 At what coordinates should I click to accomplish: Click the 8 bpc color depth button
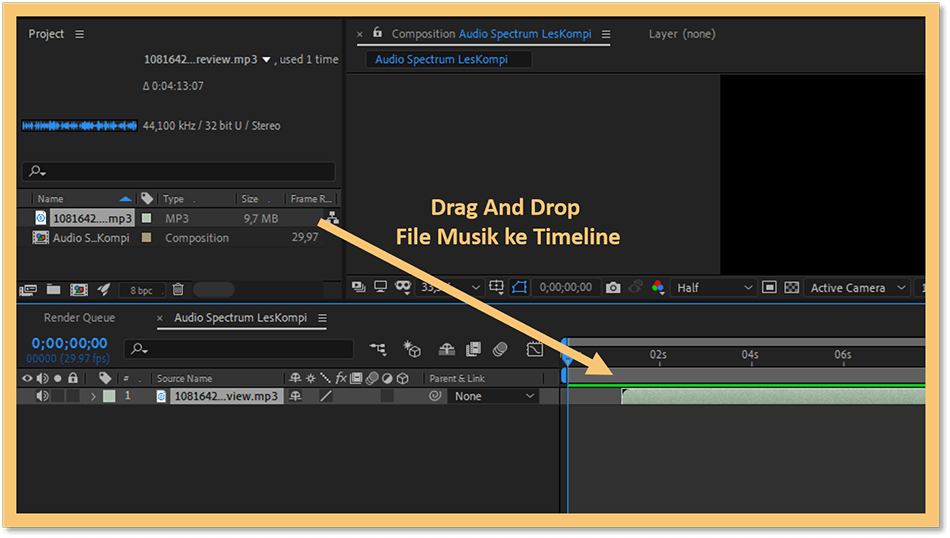(x=141, y=290)
